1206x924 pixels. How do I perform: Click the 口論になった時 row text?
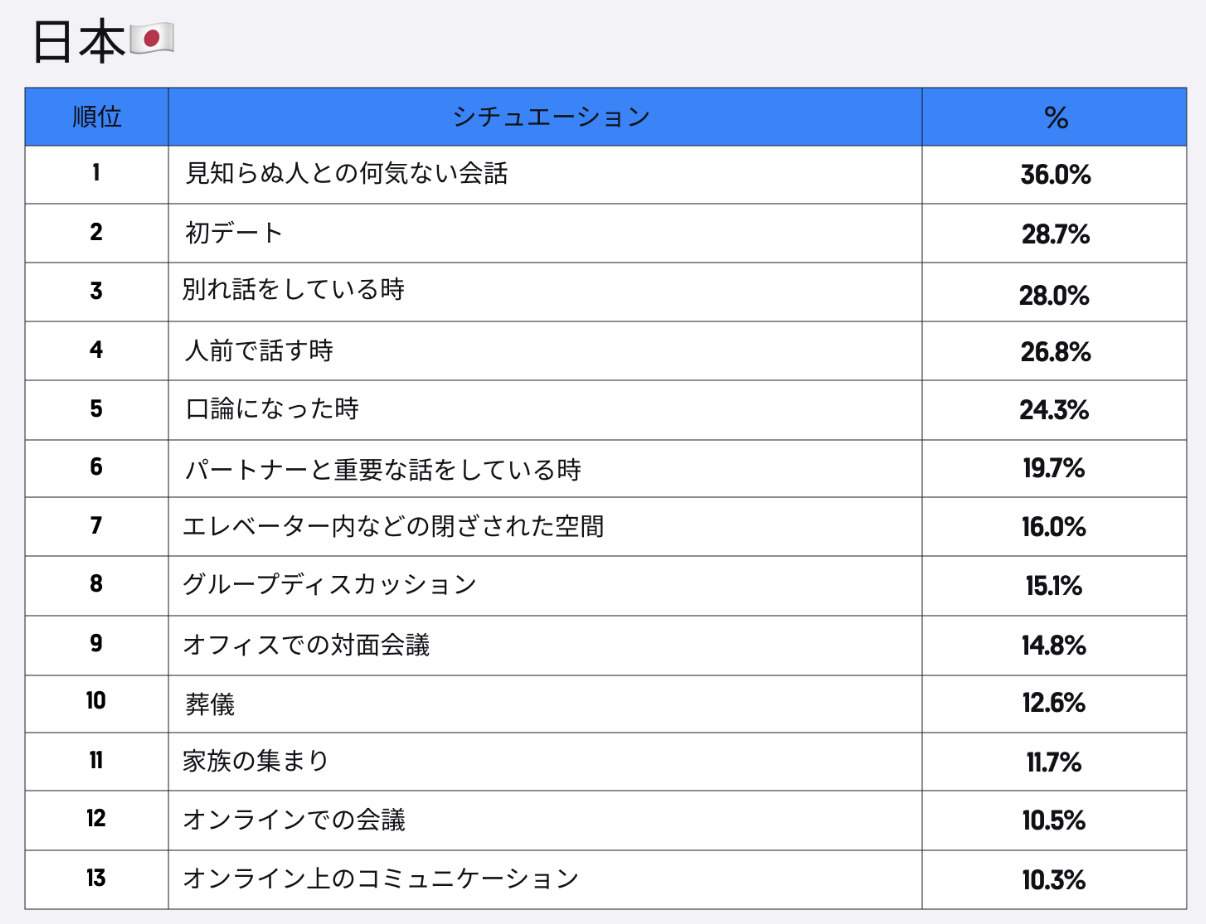coord(272,409)
